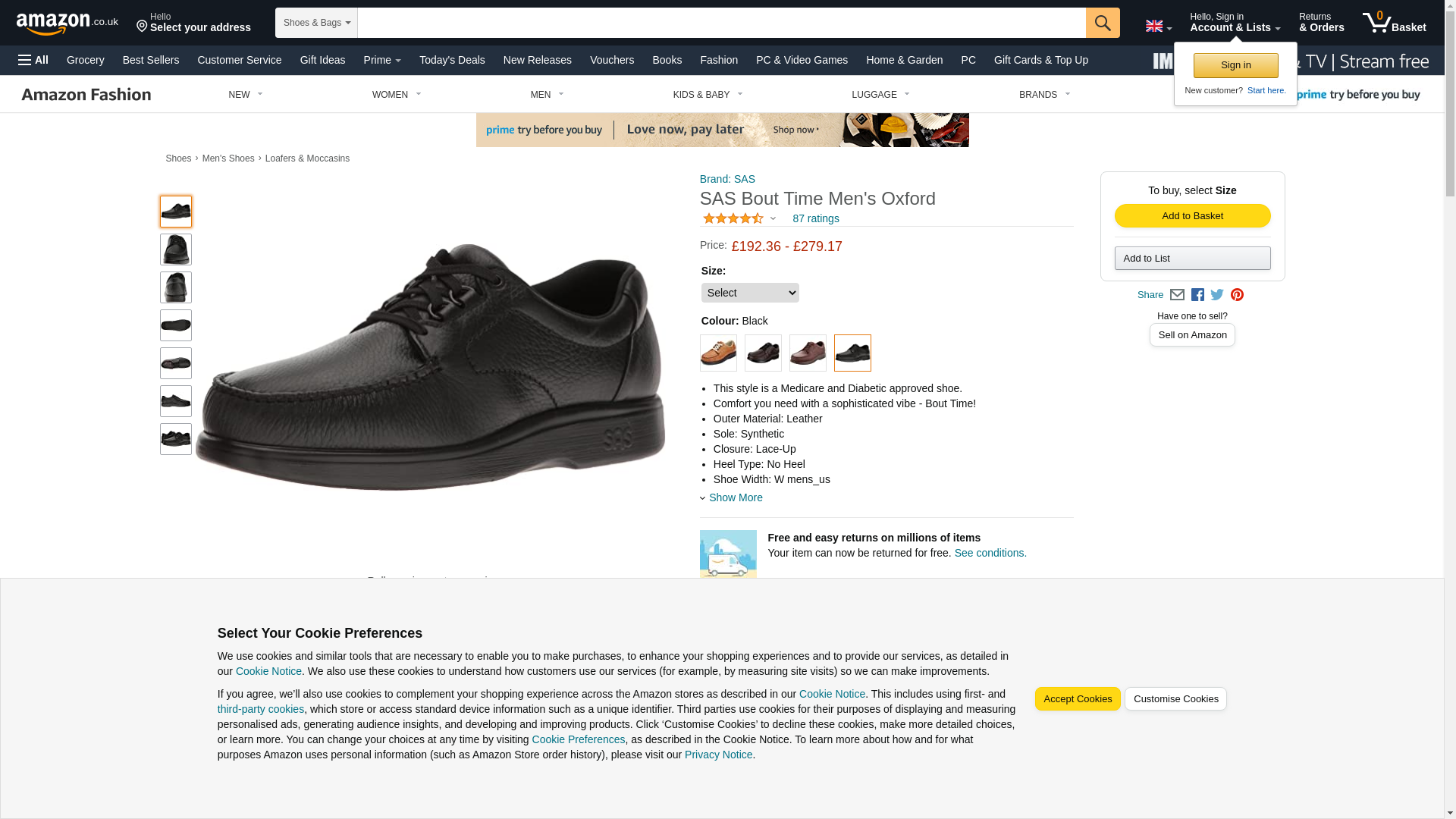
Task: Share product via email envelope icon
Action: [x=1177, y=295]
